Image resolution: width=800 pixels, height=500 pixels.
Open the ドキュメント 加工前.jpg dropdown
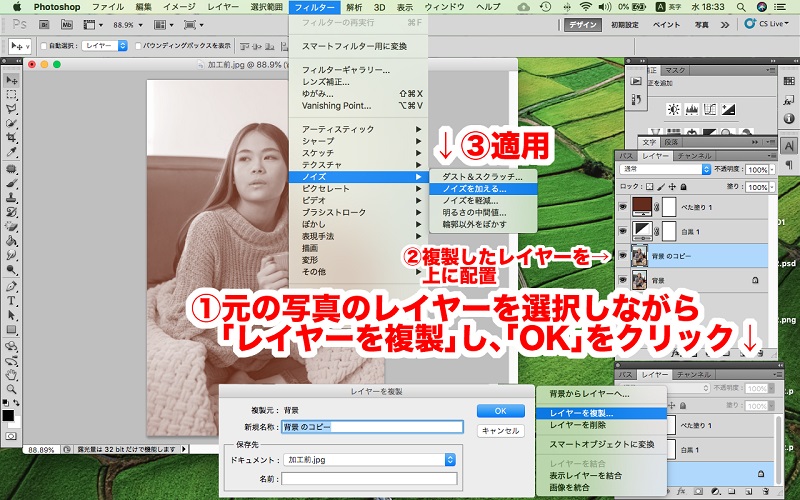click(x=369, y=460)
